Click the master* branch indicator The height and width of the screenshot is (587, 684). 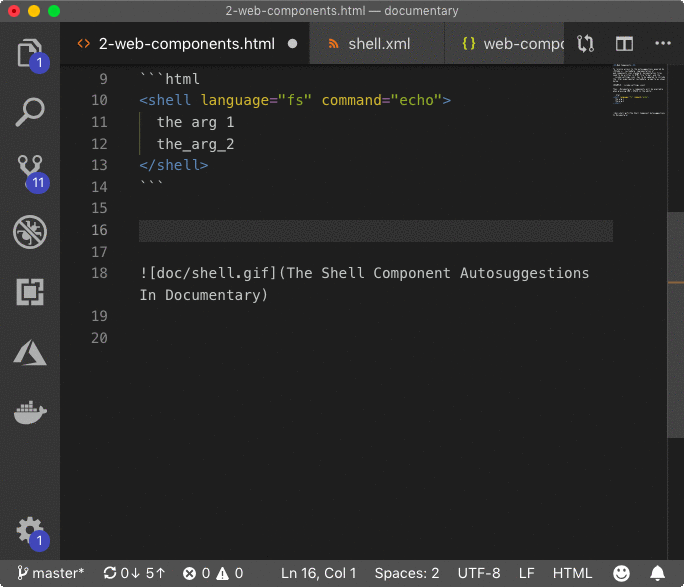tap(51, 573)
